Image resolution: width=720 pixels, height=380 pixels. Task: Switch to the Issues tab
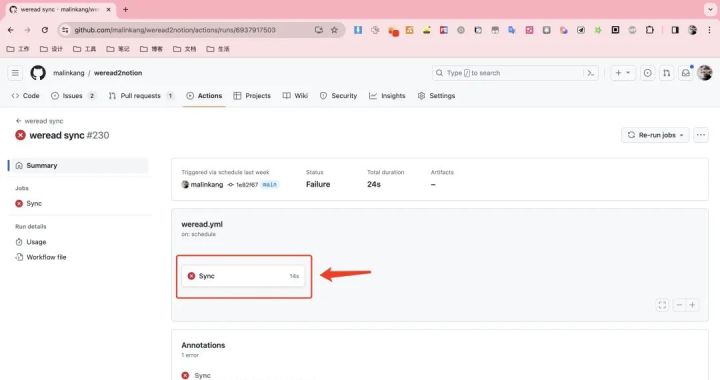[73, 95]
